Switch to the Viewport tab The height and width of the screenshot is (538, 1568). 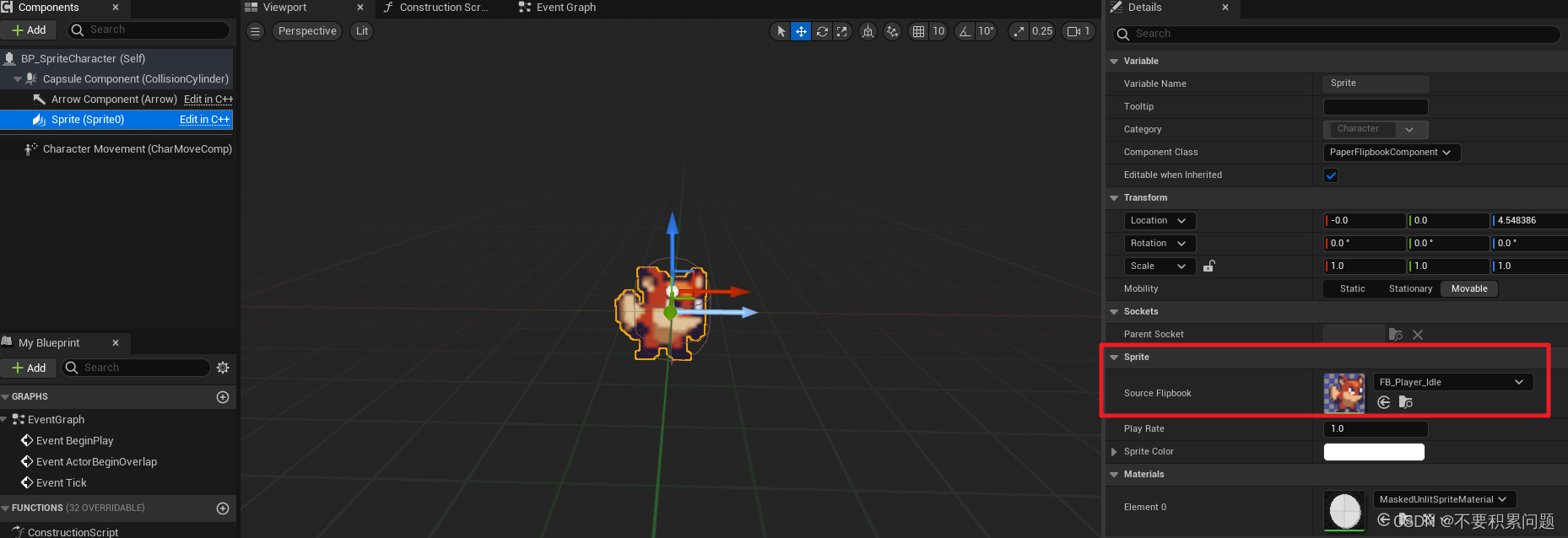coord(284,8)
